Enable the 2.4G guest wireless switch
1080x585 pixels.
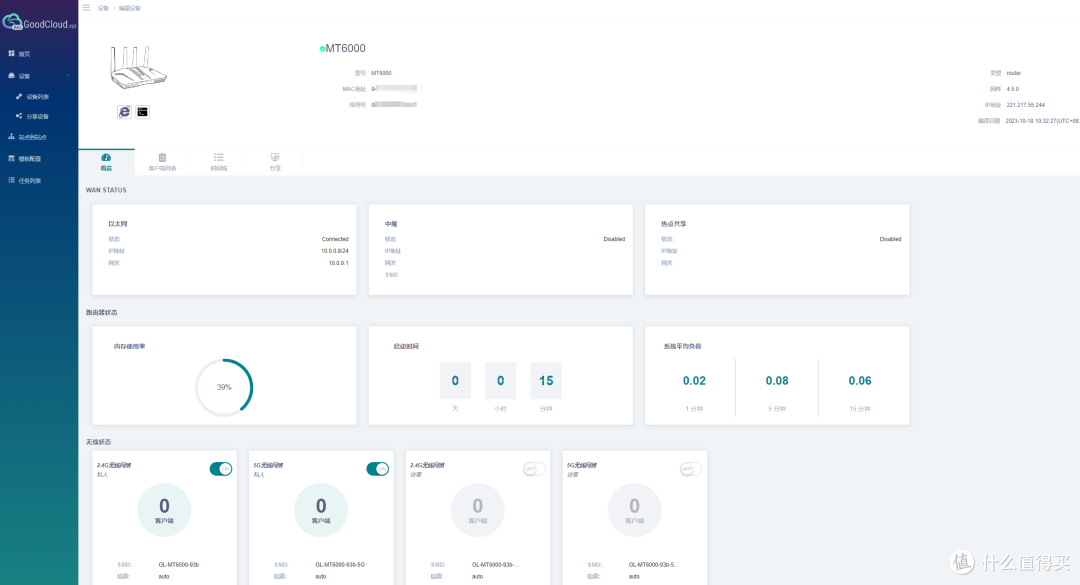(x=534, y=469)
